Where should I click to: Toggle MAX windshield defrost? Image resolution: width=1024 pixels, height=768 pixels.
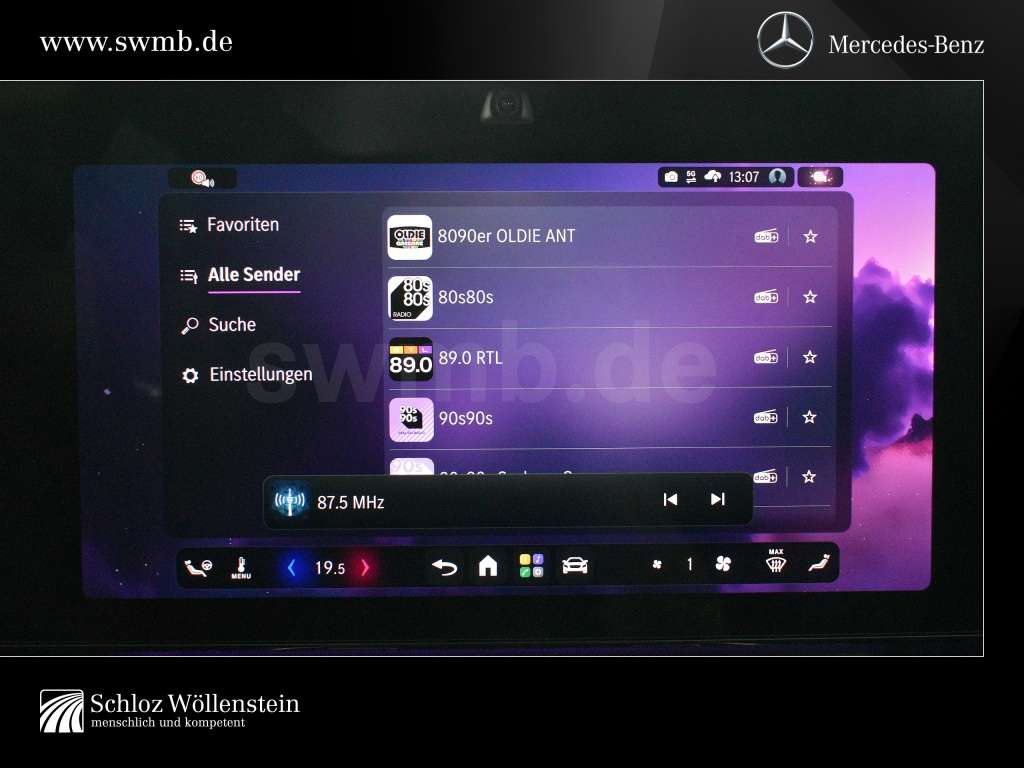pos(775,561)
